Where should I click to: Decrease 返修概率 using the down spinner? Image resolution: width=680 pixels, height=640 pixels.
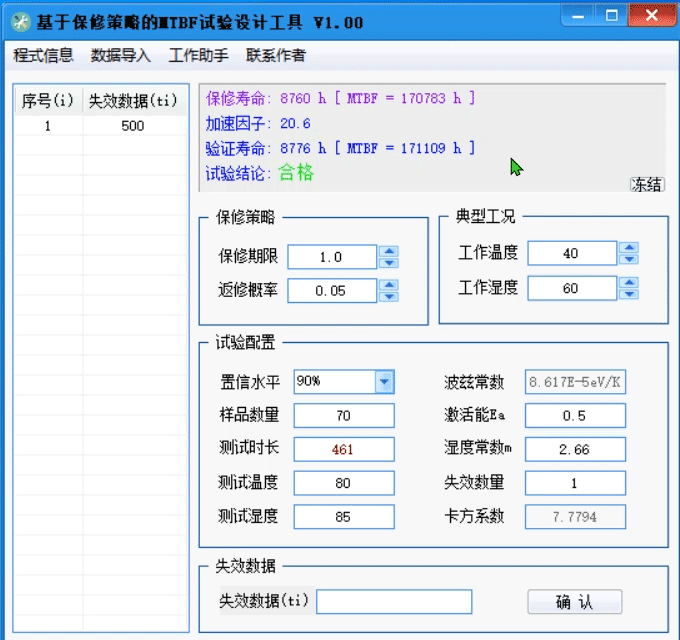[389, 297]
